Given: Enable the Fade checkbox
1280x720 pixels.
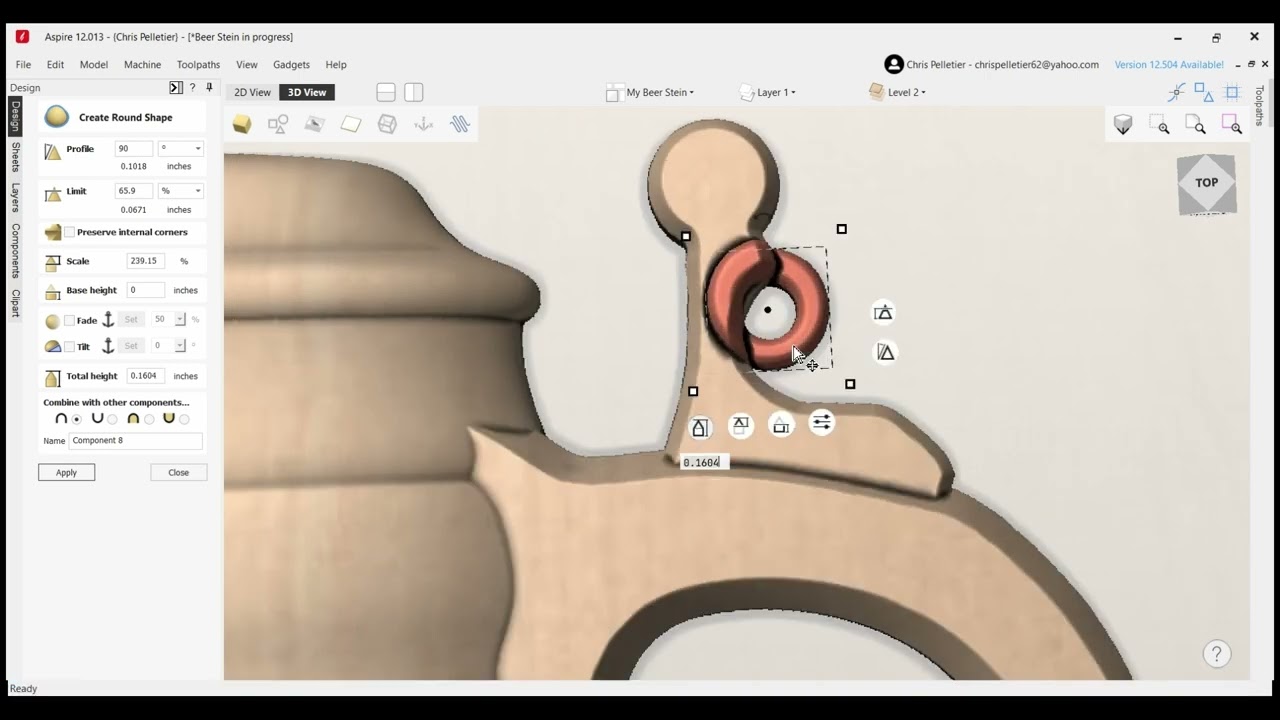Looking at the screenshot, I should [70, 320].
